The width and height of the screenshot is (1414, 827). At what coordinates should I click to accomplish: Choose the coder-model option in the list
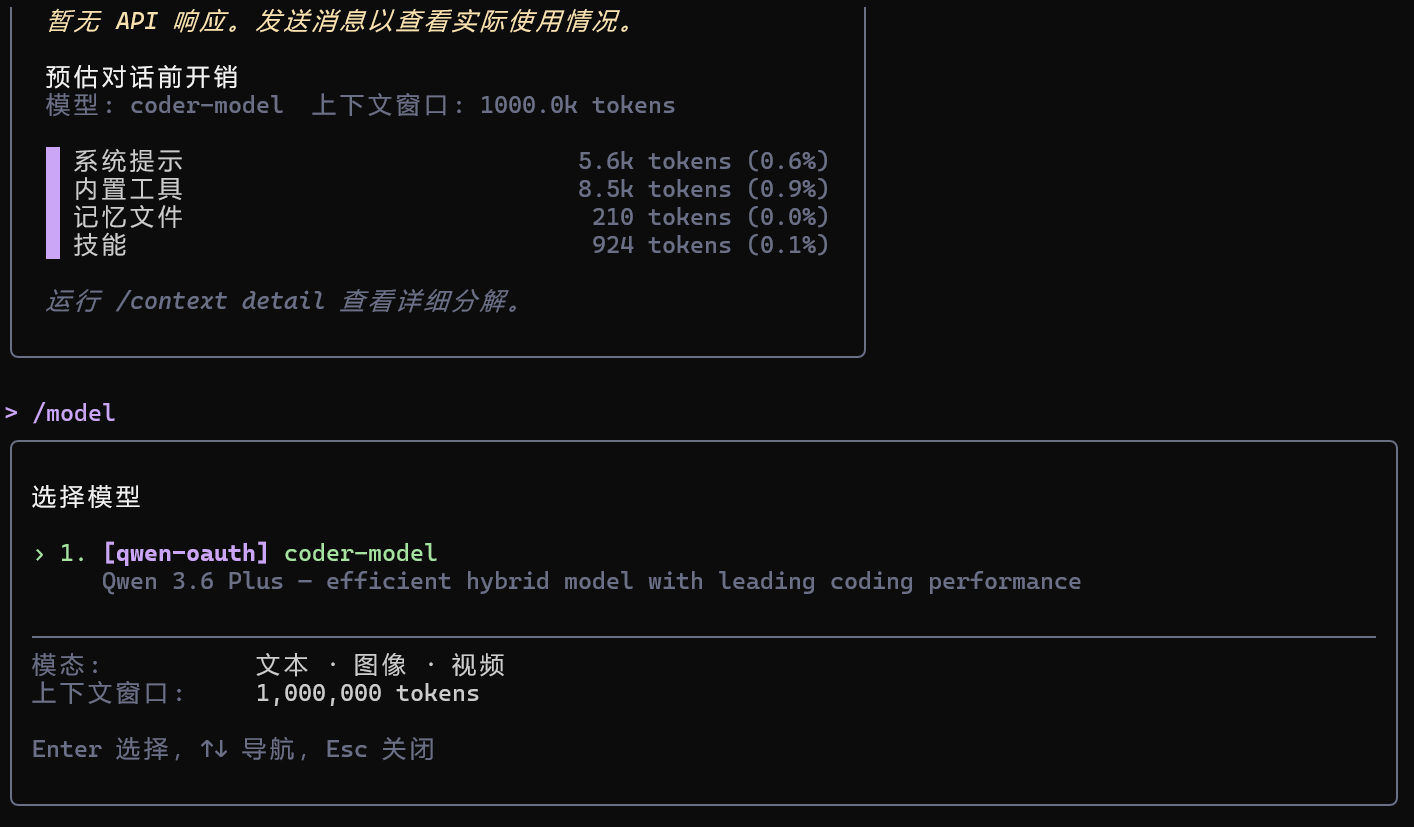[x=360, y=553]
